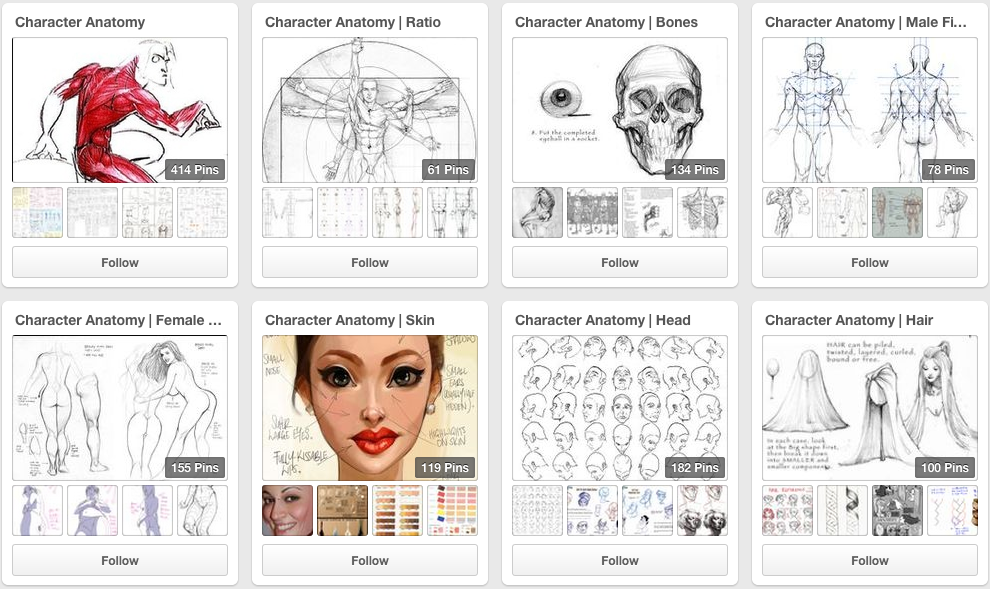Follow the Character Anatomy board
The height and width of the screenshot is (589, 990).
(x=120, y=262)
